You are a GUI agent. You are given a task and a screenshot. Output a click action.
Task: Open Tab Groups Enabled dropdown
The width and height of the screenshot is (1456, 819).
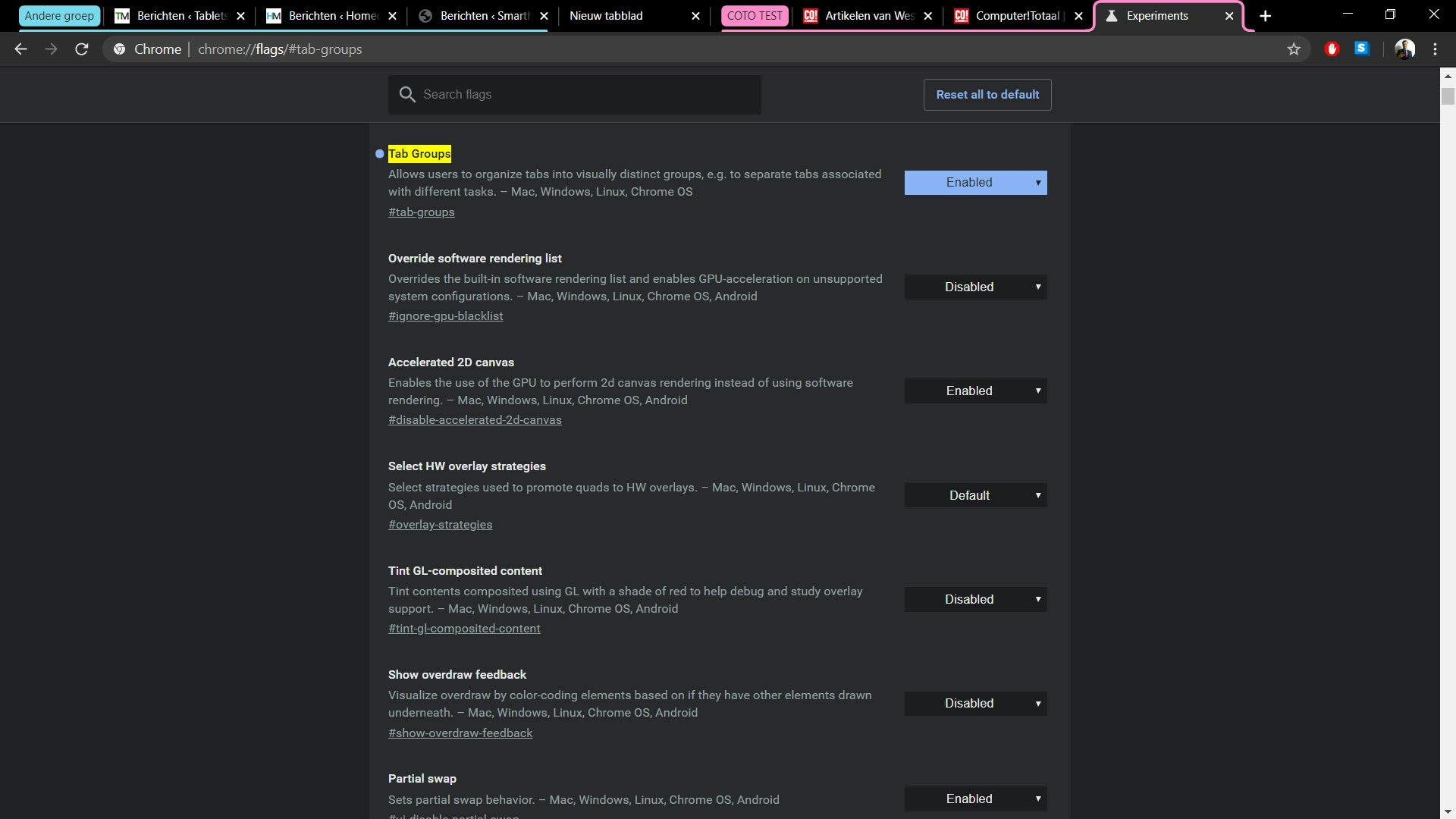[x=975, y=183]
